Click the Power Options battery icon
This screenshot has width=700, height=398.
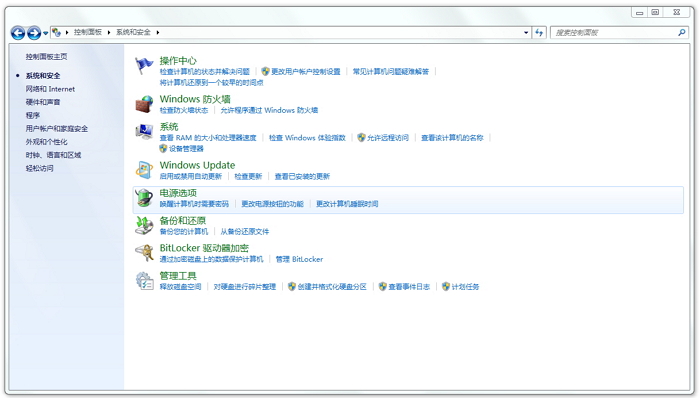144,198
